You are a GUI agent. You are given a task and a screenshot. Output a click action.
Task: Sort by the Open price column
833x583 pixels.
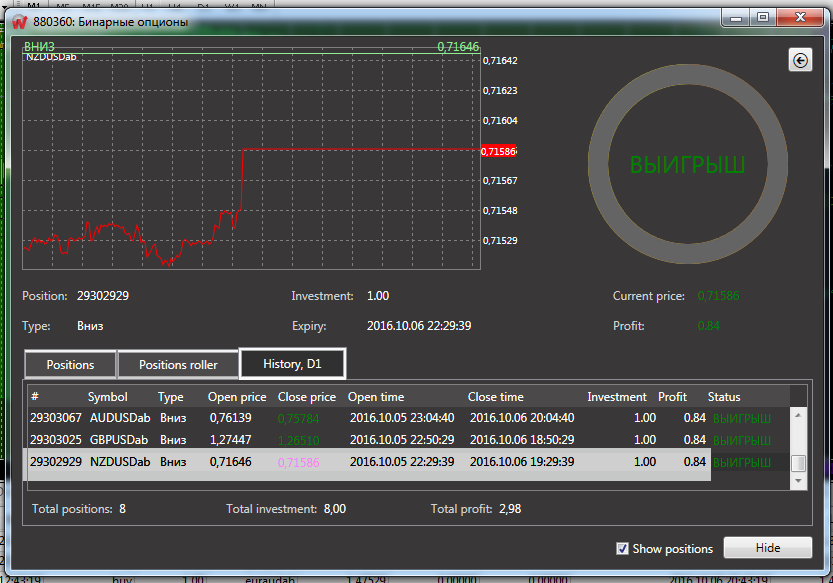[237, 397]
